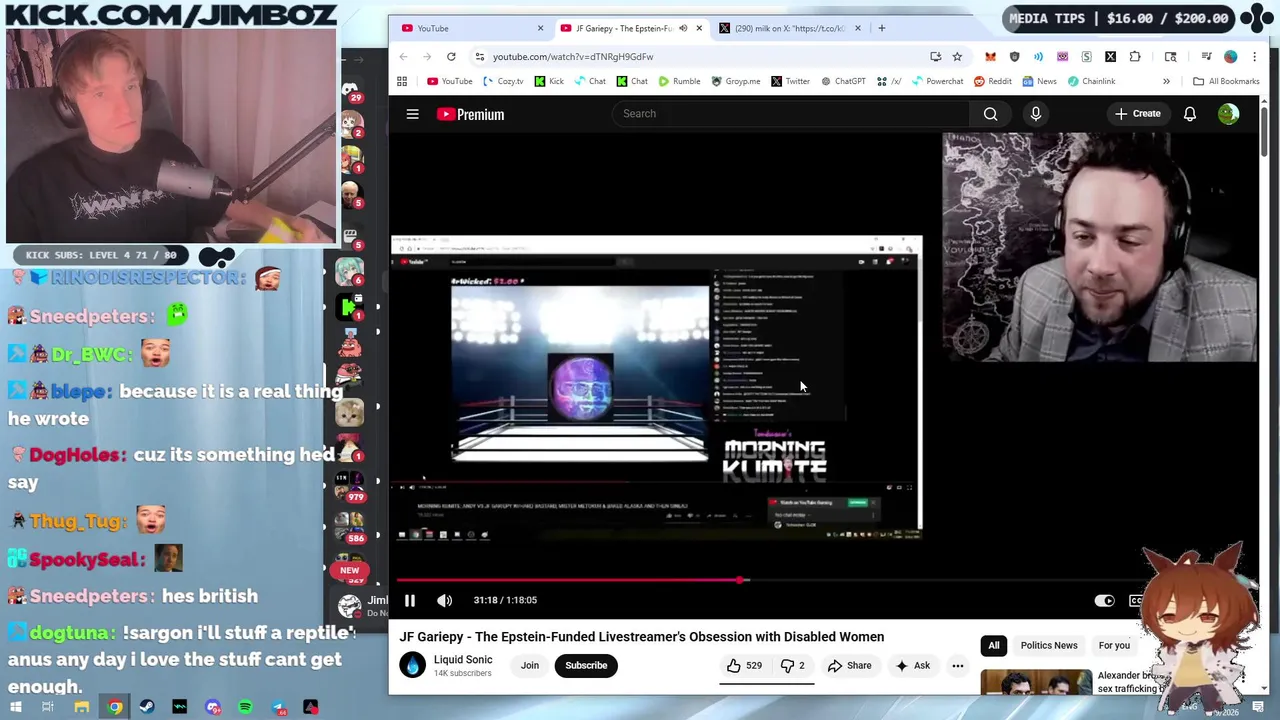Viewport: 1280px width, 720px height.
Task: Open the bookmarks bar apps grid
Action: point(402,81)
